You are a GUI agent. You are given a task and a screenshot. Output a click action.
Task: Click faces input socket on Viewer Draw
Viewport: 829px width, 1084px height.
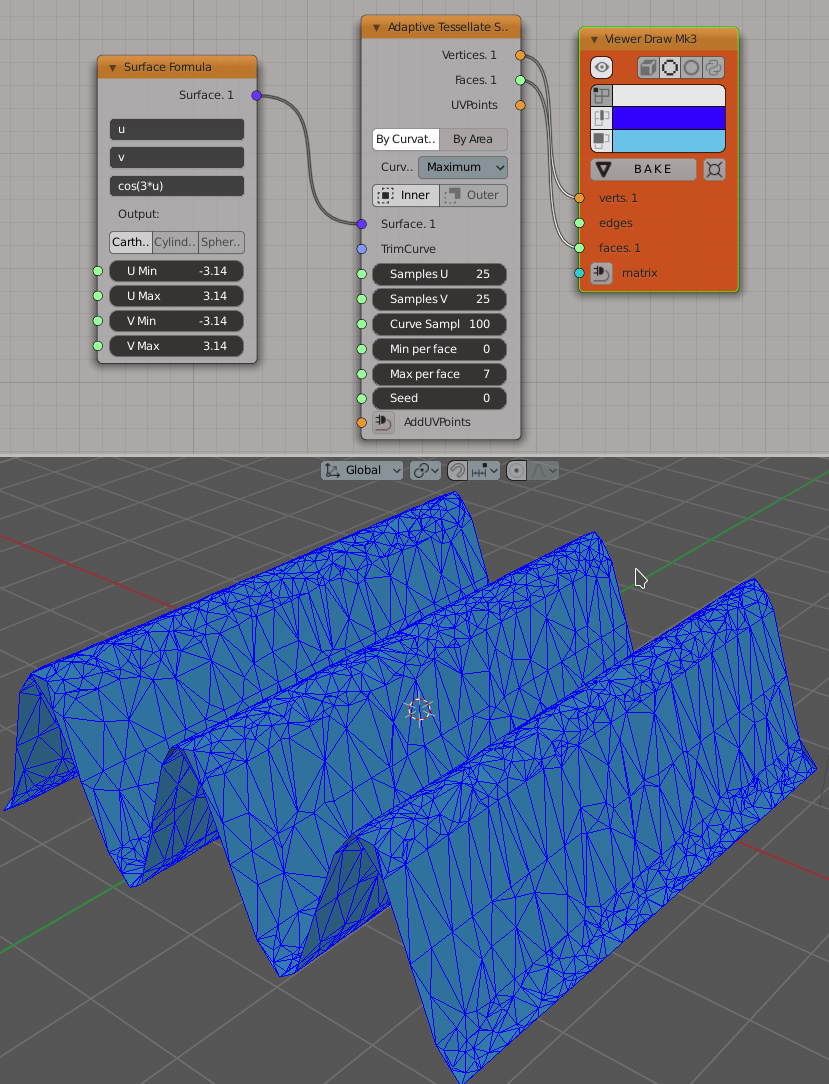[579, 247]
